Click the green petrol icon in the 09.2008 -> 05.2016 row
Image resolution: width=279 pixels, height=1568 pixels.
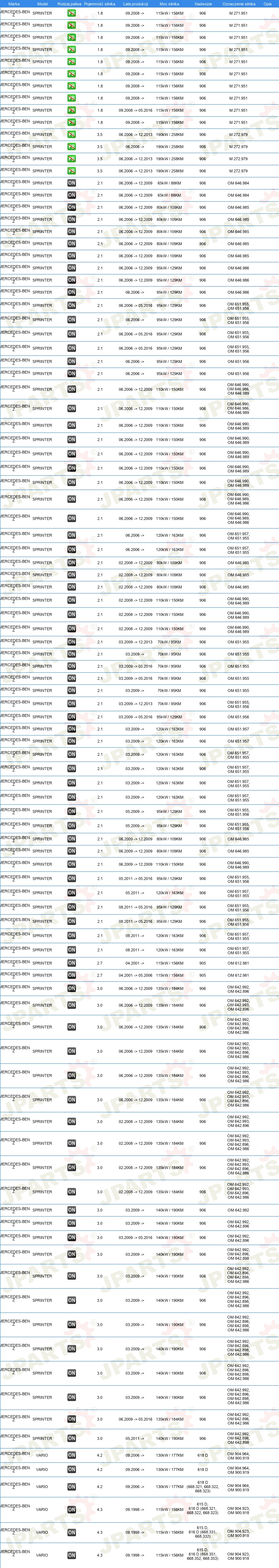tap(71, 110)
